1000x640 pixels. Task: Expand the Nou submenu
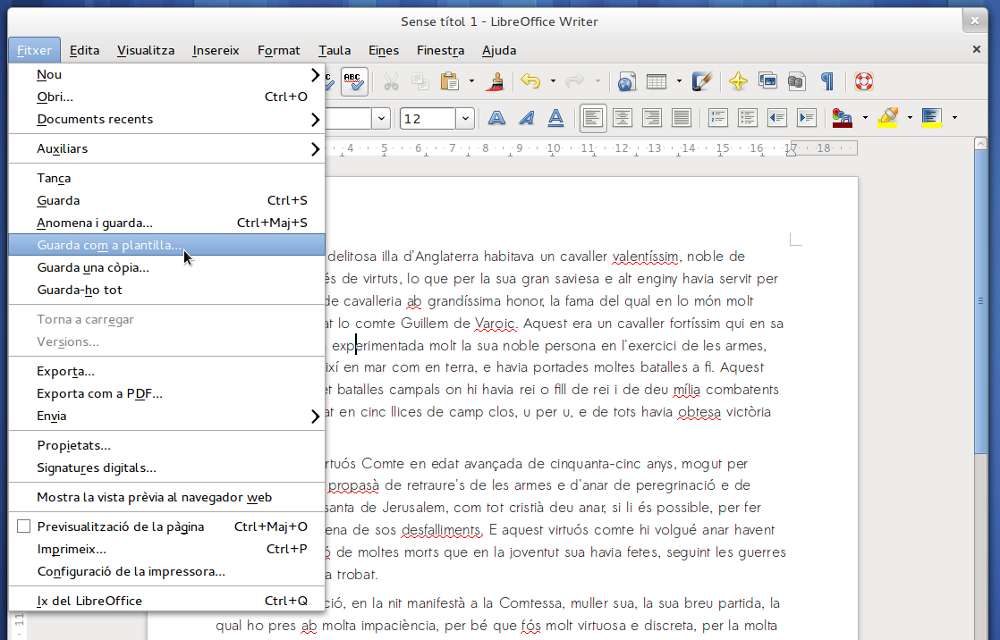167,75
